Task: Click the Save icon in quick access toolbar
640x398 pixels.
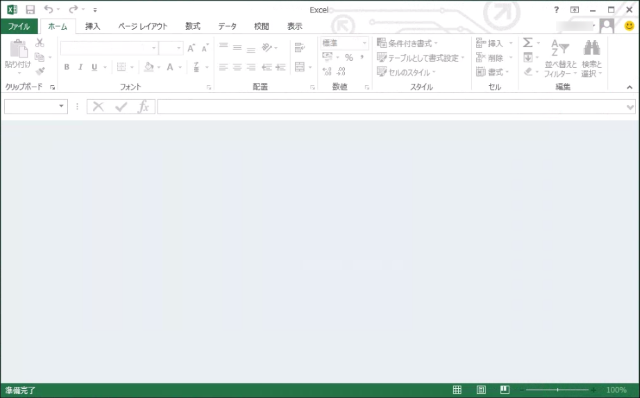Action: 30,9
